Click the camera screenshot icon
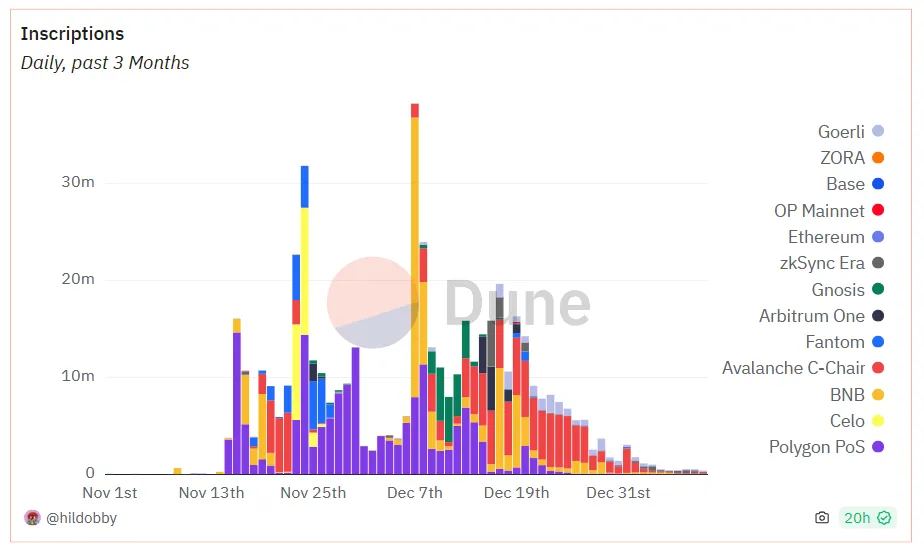Image resolution: width=924 pixels, height=552 pixels. pyautogui.click(x=821, y=518)
